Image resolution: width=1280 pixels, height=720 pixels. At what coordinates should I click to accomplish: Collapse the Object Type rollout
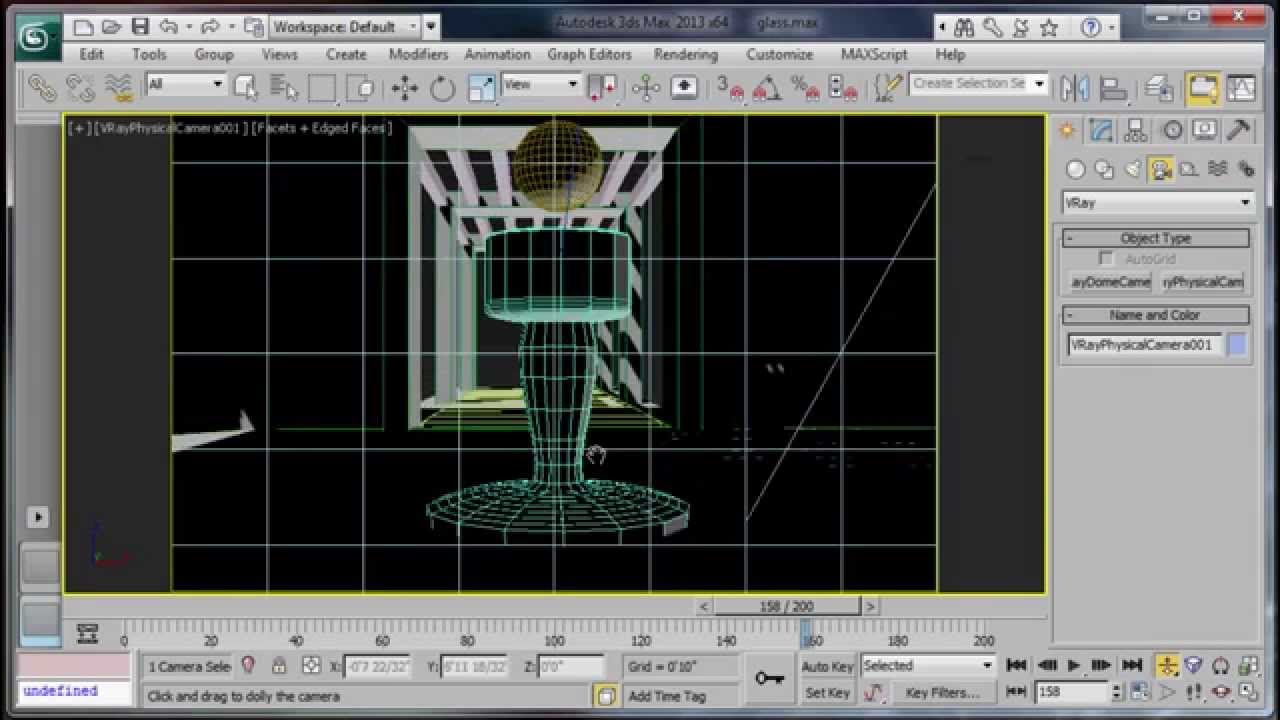click(1156, 238)
